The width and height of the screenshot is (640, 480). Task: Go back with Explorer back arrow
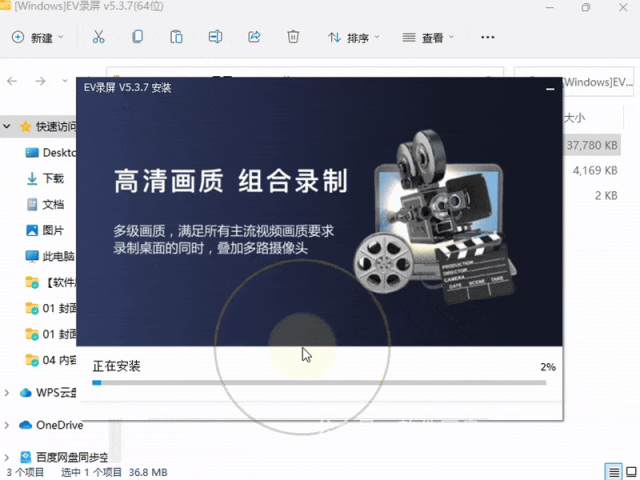click(12, 81)
